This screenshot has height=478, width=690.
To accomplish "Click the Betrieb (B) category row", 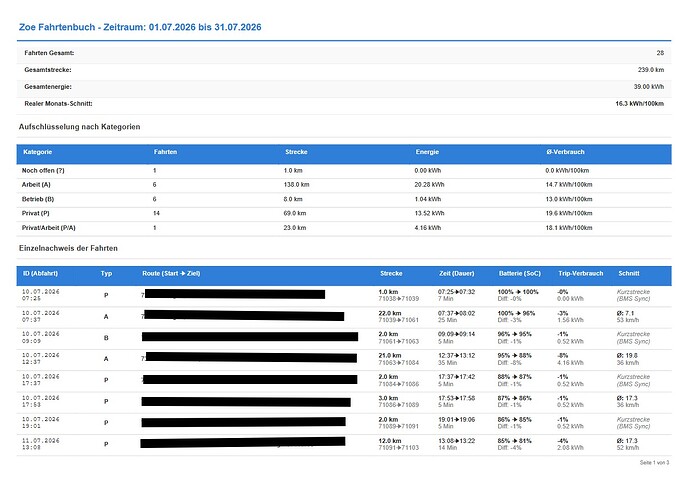I will pos(344,199).
